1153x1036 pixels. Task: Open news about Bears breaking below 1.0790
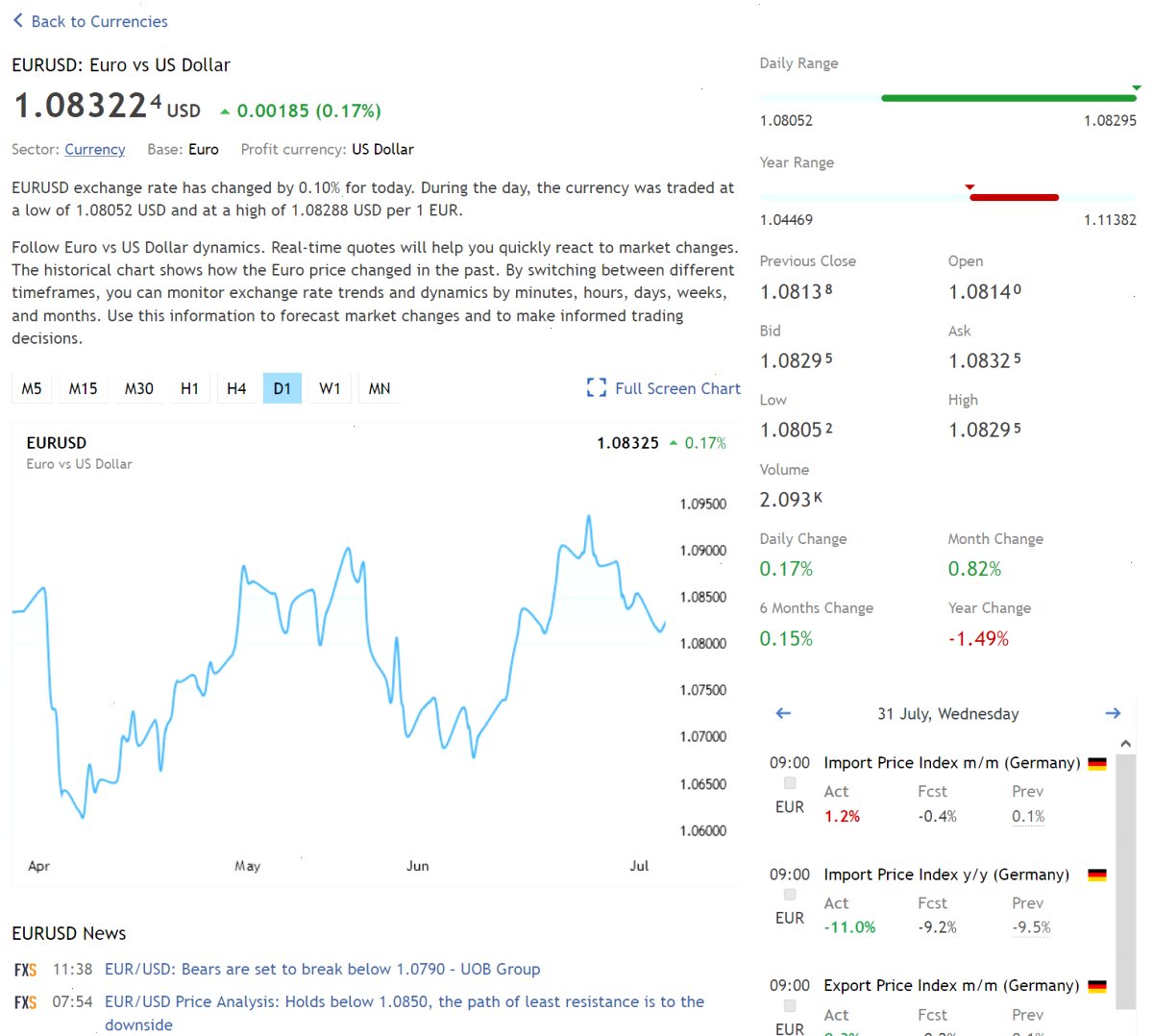pos(322,969)
